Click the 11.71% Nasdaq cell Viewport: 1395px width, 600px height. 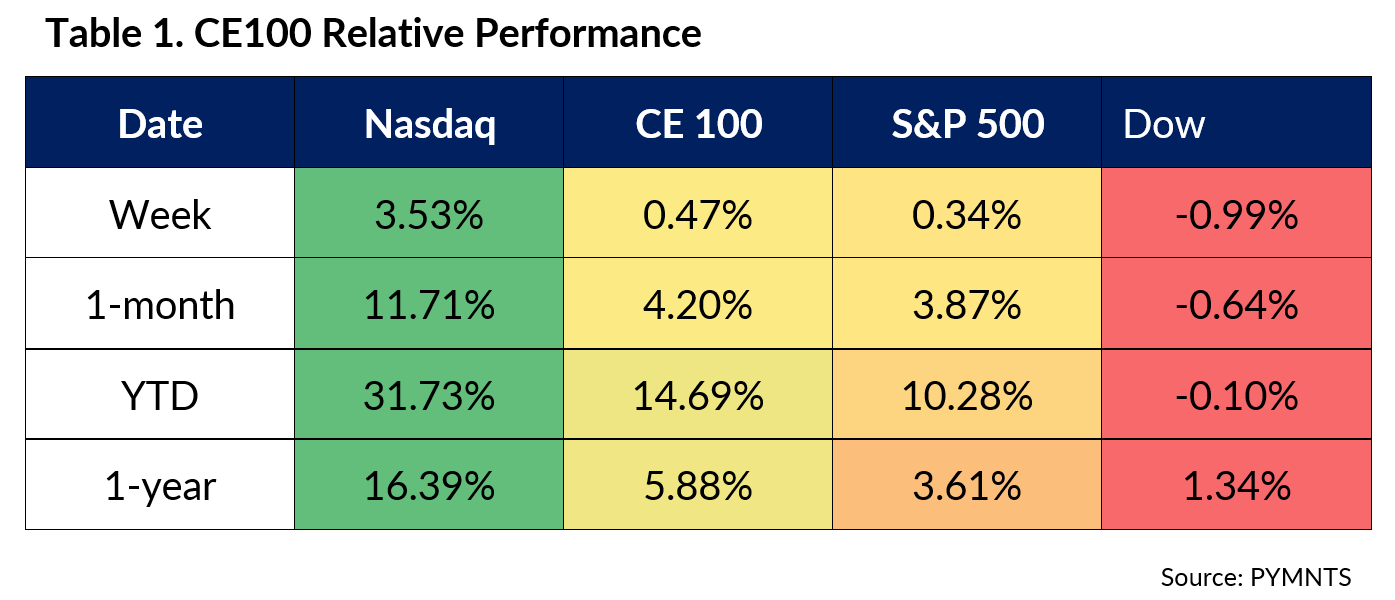pyautogui.click(x=429, y=304)
